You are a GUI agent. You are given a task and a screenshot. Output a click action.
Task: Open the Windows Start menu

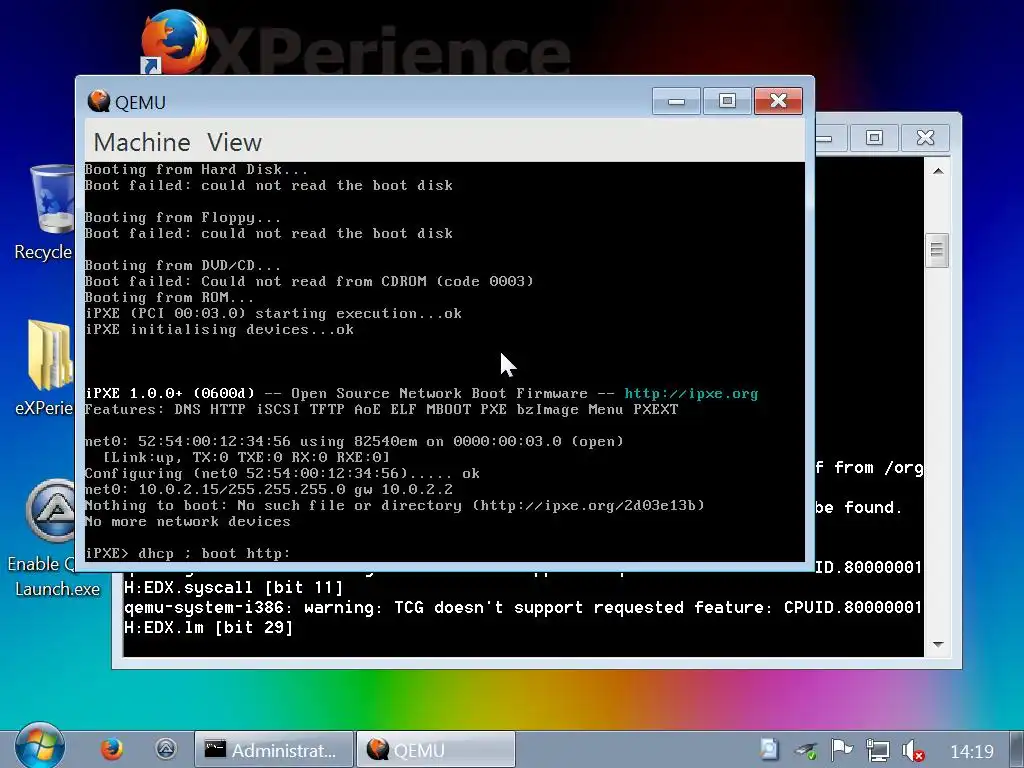click(x=39, y=746)
